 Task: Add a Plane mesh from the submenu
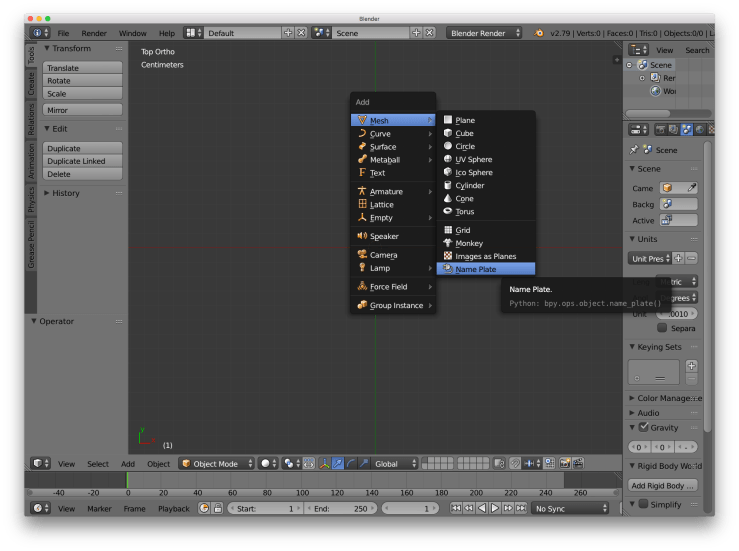[486, 120]
